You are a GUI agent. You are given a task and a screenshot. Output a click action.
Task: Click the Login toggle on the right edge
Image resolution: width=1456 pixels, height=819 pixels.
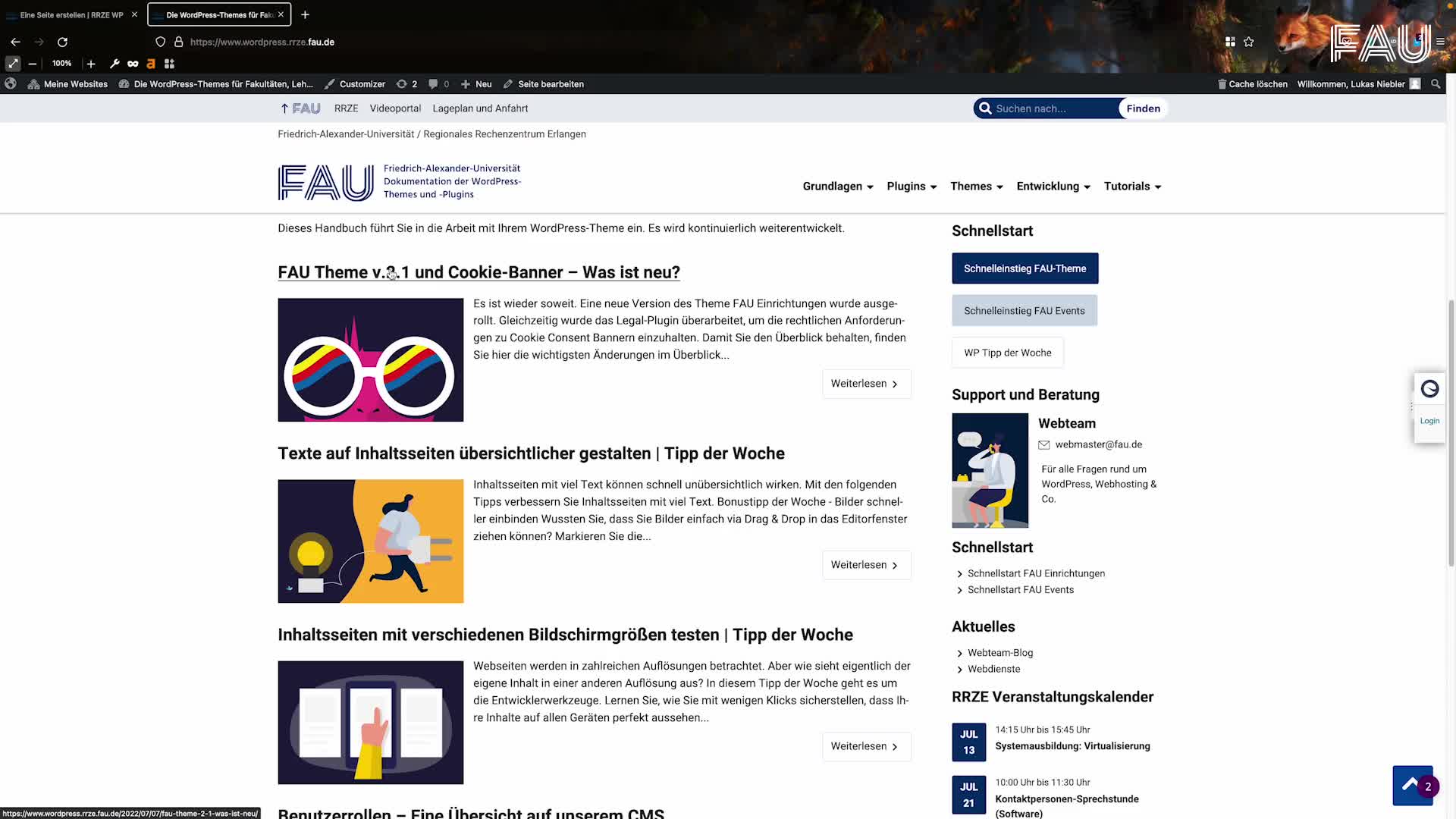(1429, 421)
